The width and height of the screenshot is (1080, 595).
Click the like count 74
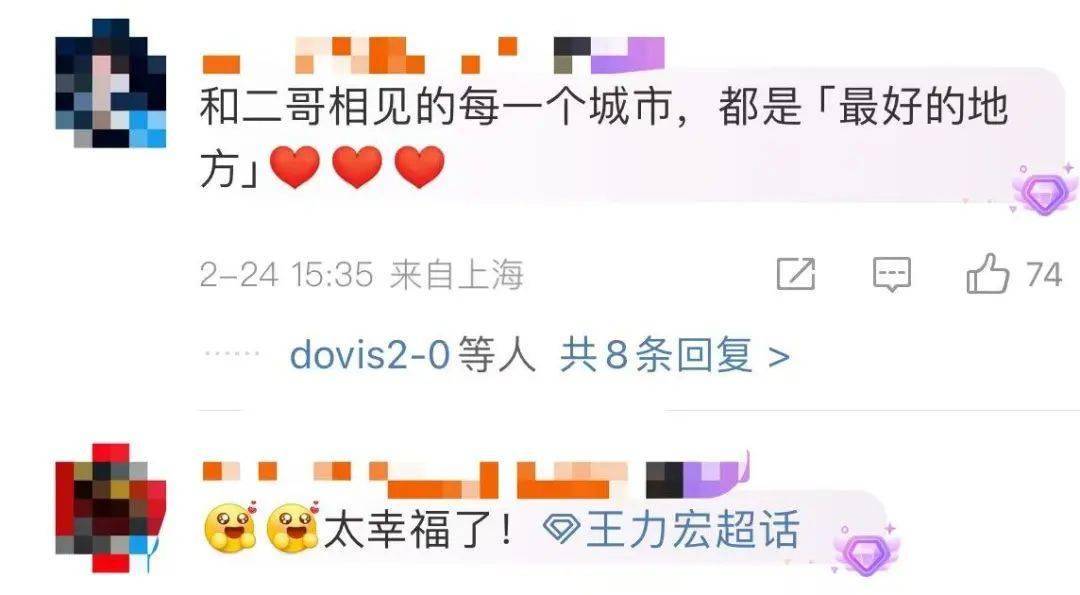(x=1043, y=274)
